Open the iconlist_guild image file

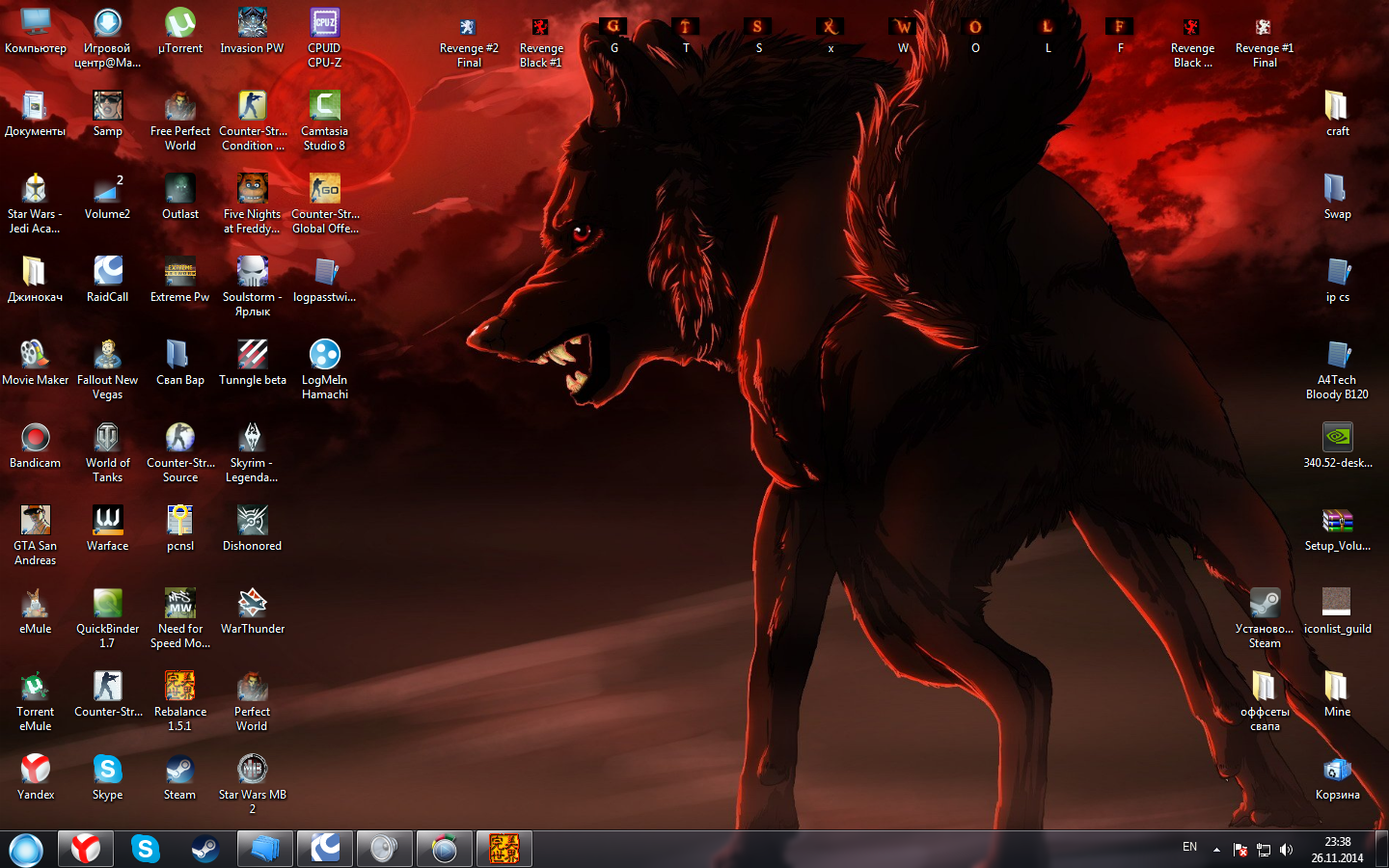(x=1337, y=612)
